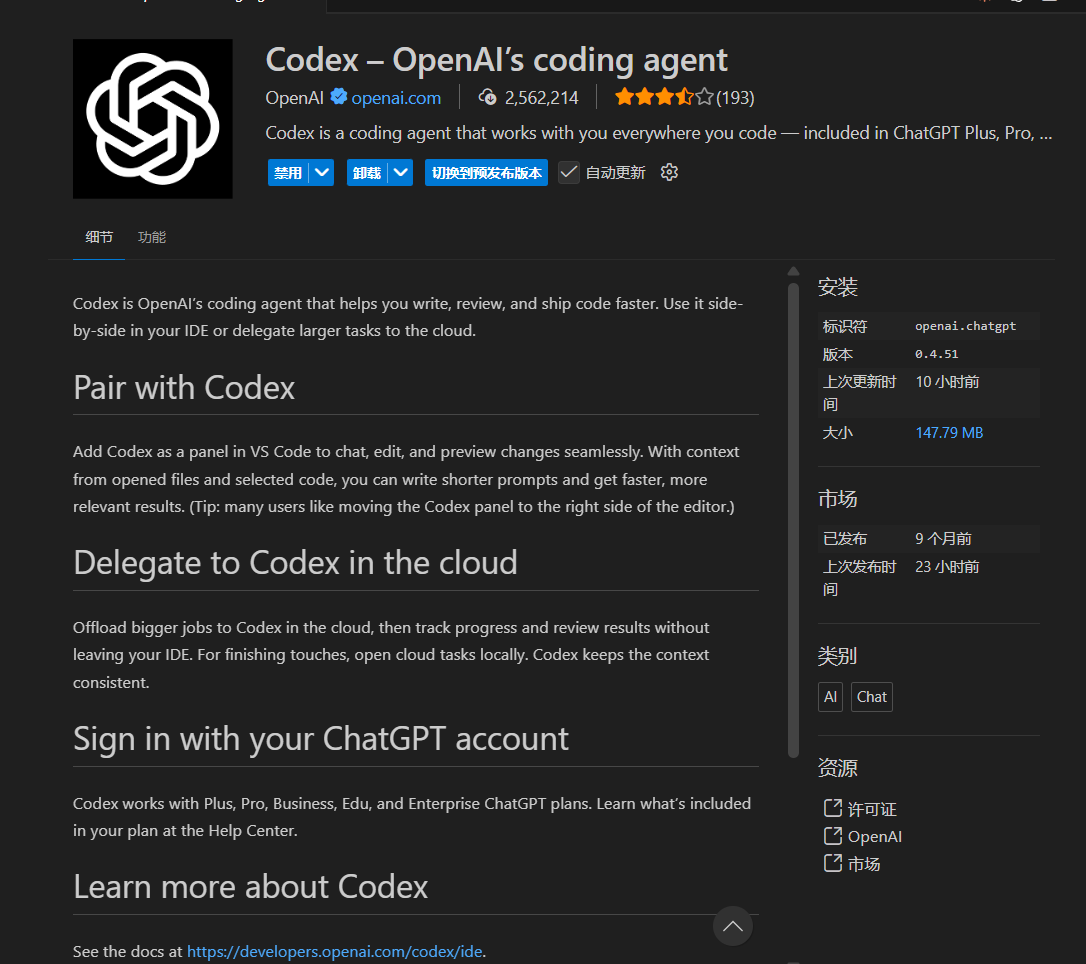Click the install count download icon
Screen dimensions: 1086x964
(487, 97)
